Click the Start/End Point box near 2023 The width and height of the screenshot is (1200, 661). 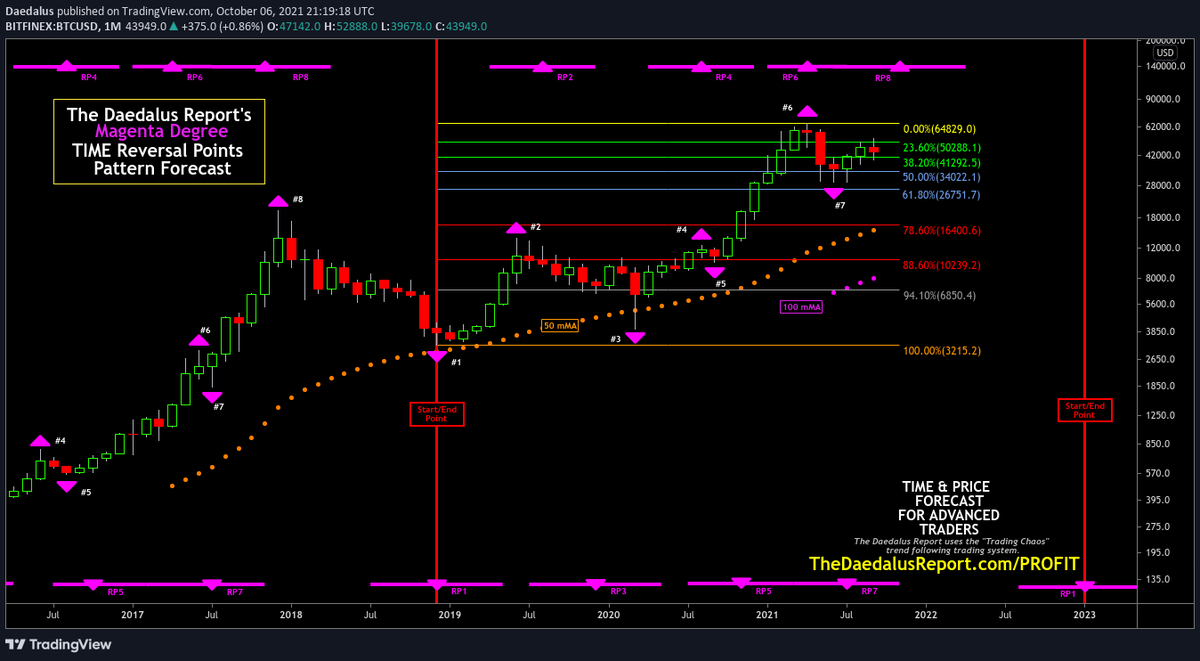coord(1085,410)
